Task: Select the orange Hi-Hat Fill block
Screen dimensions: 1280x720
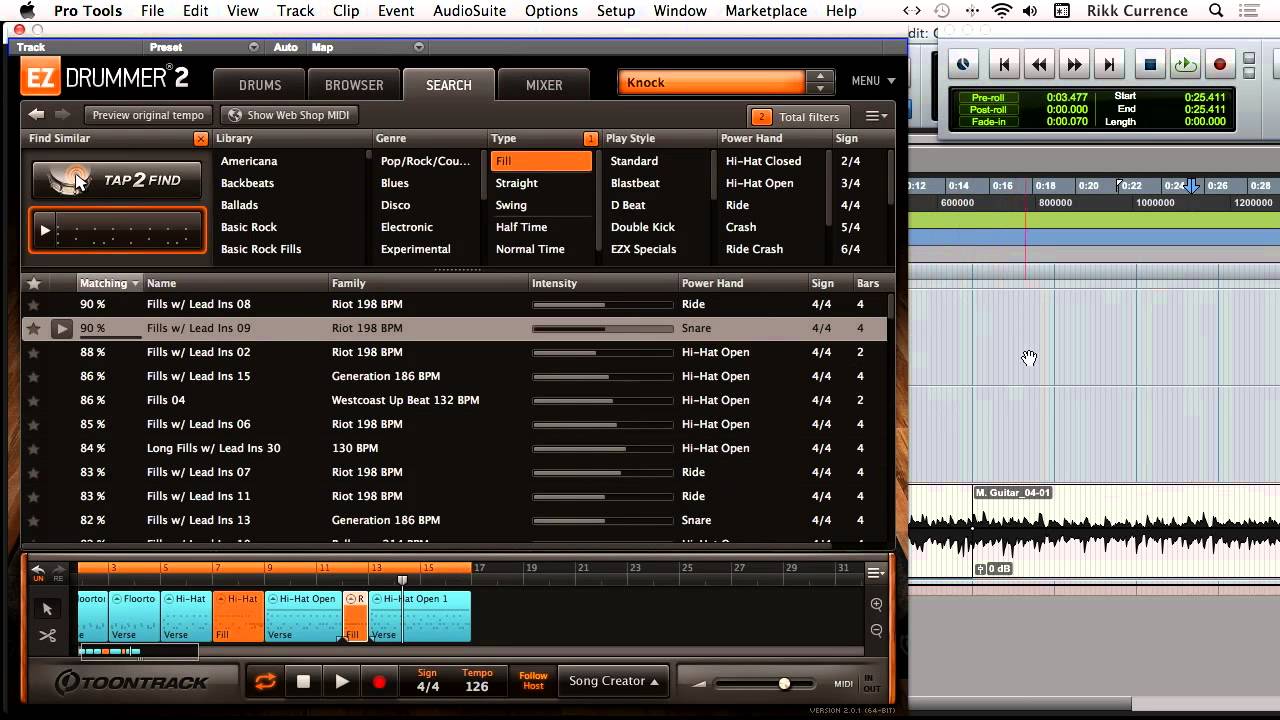Action: [239, 616]
